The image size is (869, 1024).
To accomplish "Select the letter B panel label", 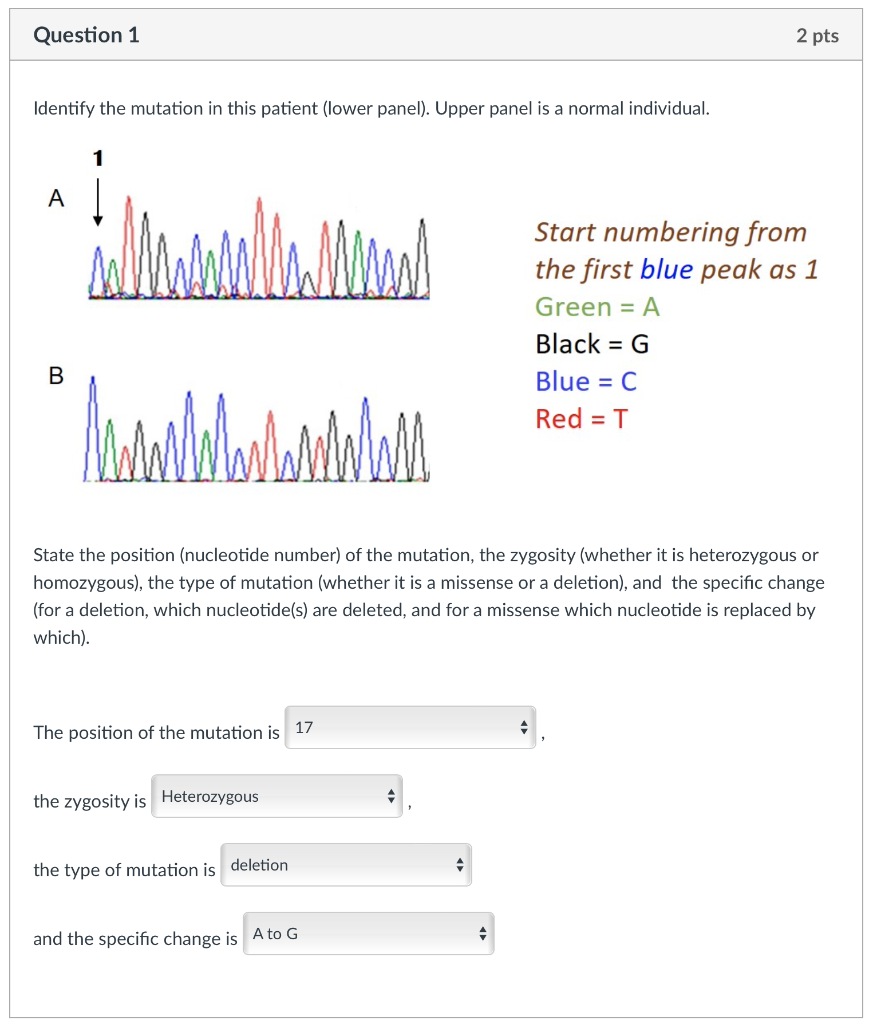I will click(56, 377).
